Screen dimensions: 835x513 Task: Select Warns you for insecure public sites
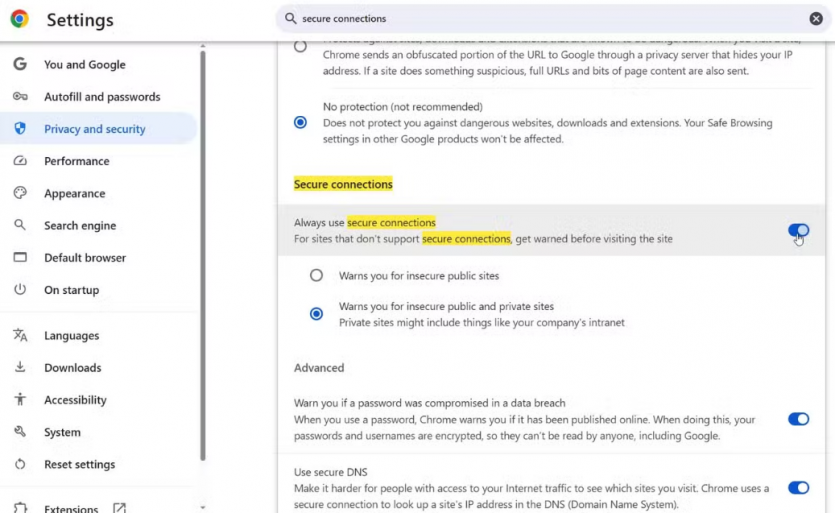[x=316, y=275]
